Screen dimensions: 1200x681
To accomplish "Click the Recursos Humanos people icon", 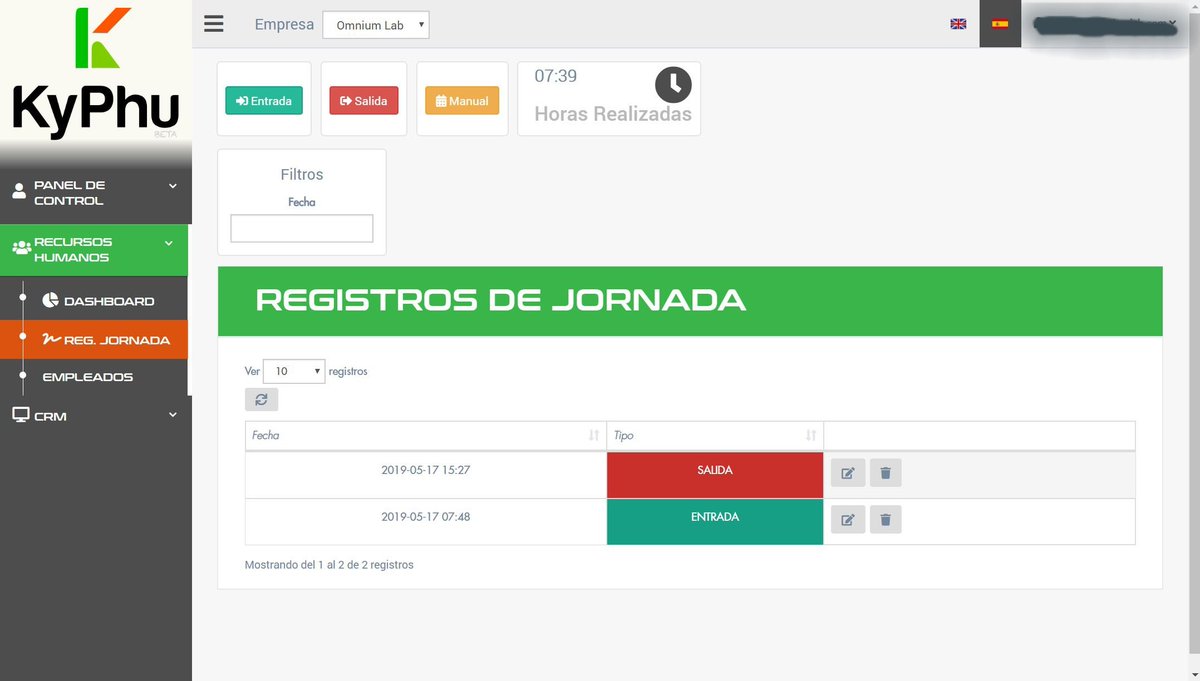I will tap(21, 247).
